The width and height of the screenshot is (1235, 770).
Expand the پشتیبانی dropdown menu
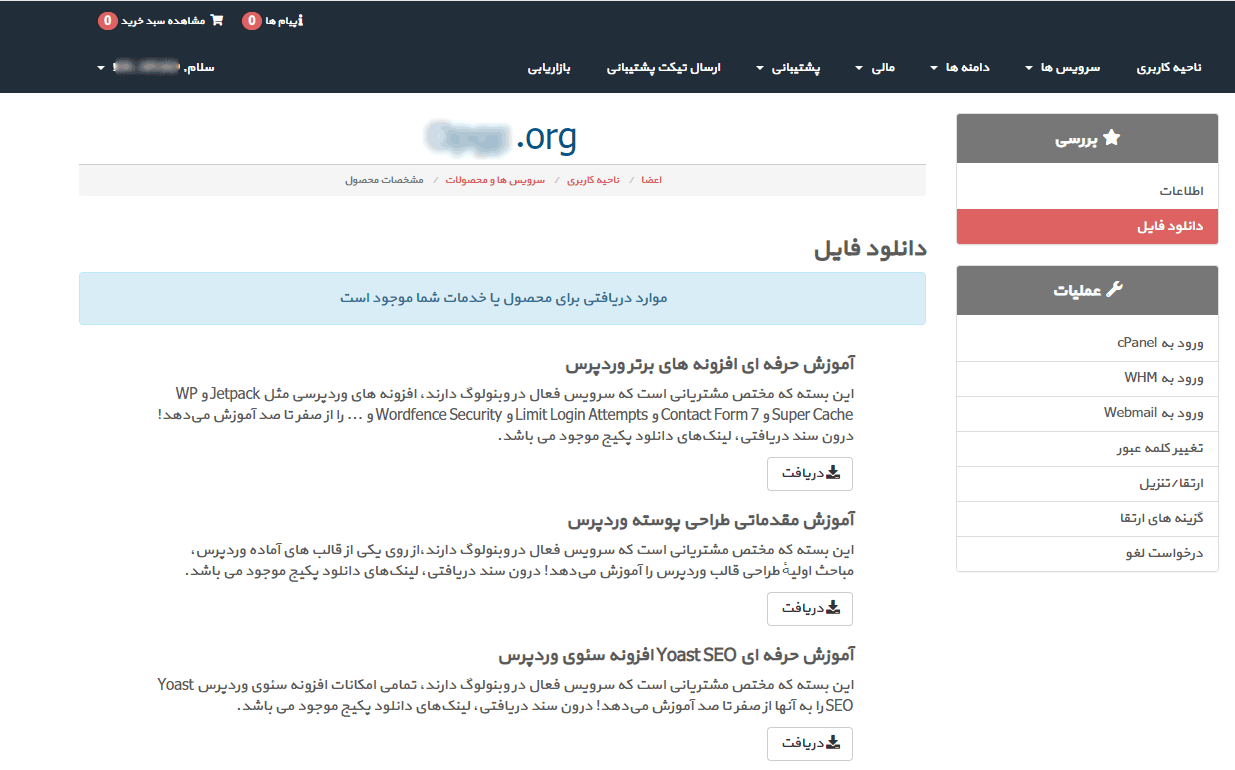[x=788, y=68]
